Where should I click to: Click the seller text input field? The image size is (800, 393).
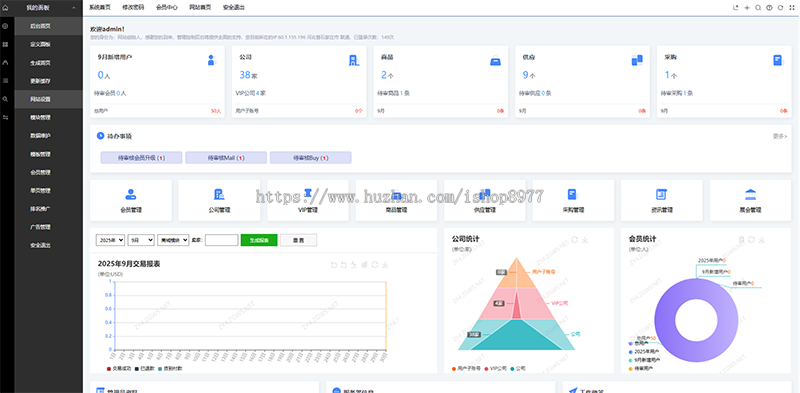[221, 240]
